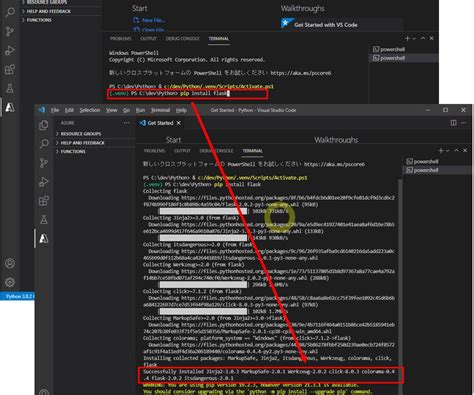Select second powershell terminal in front list
Screen dimensions: 474x395
pos(426,170)
